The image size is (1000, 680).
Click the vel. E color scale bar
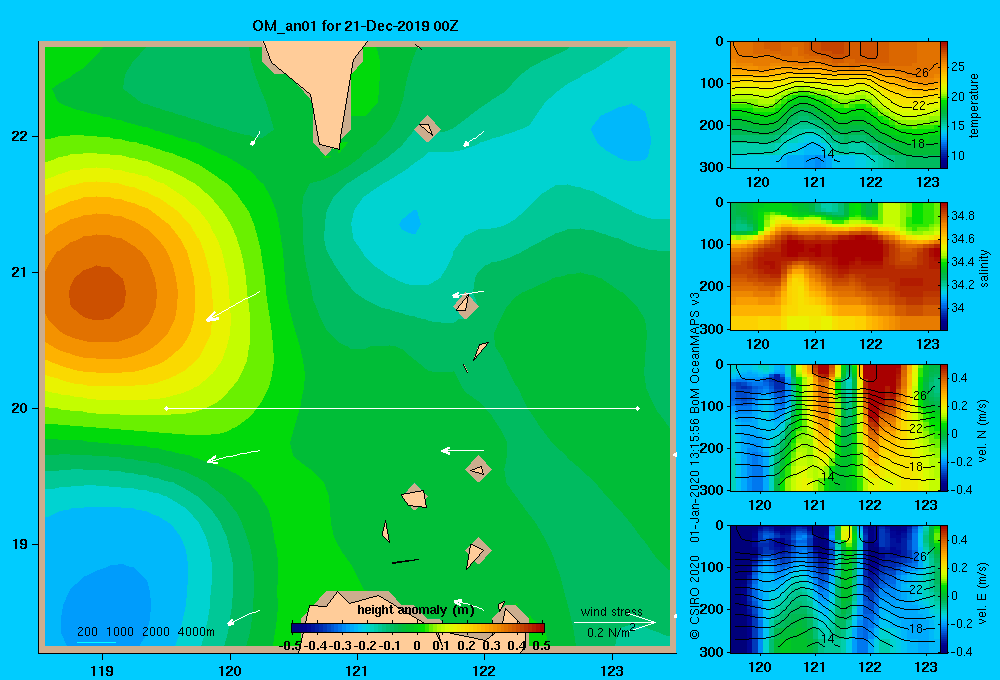[944, 589]
